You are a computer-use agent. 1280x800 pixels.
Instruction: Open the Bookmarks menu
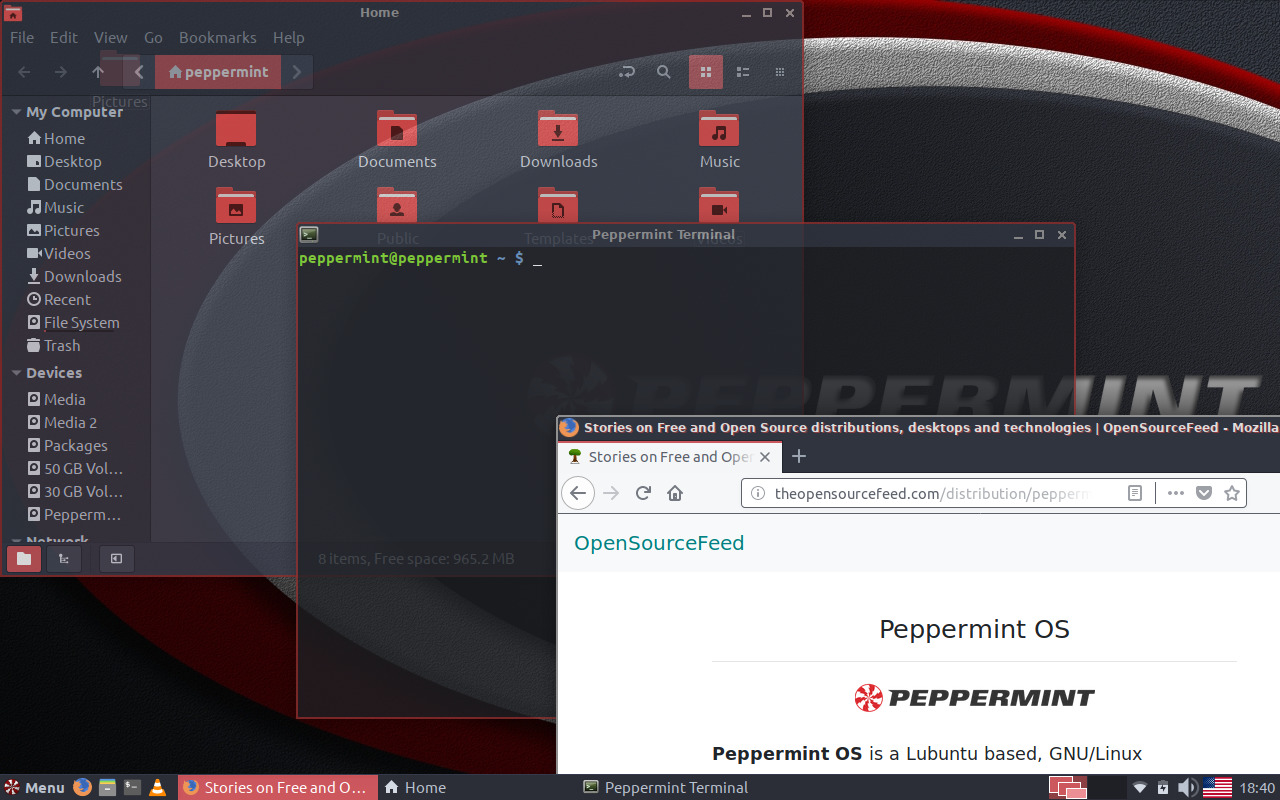[218, 37]
